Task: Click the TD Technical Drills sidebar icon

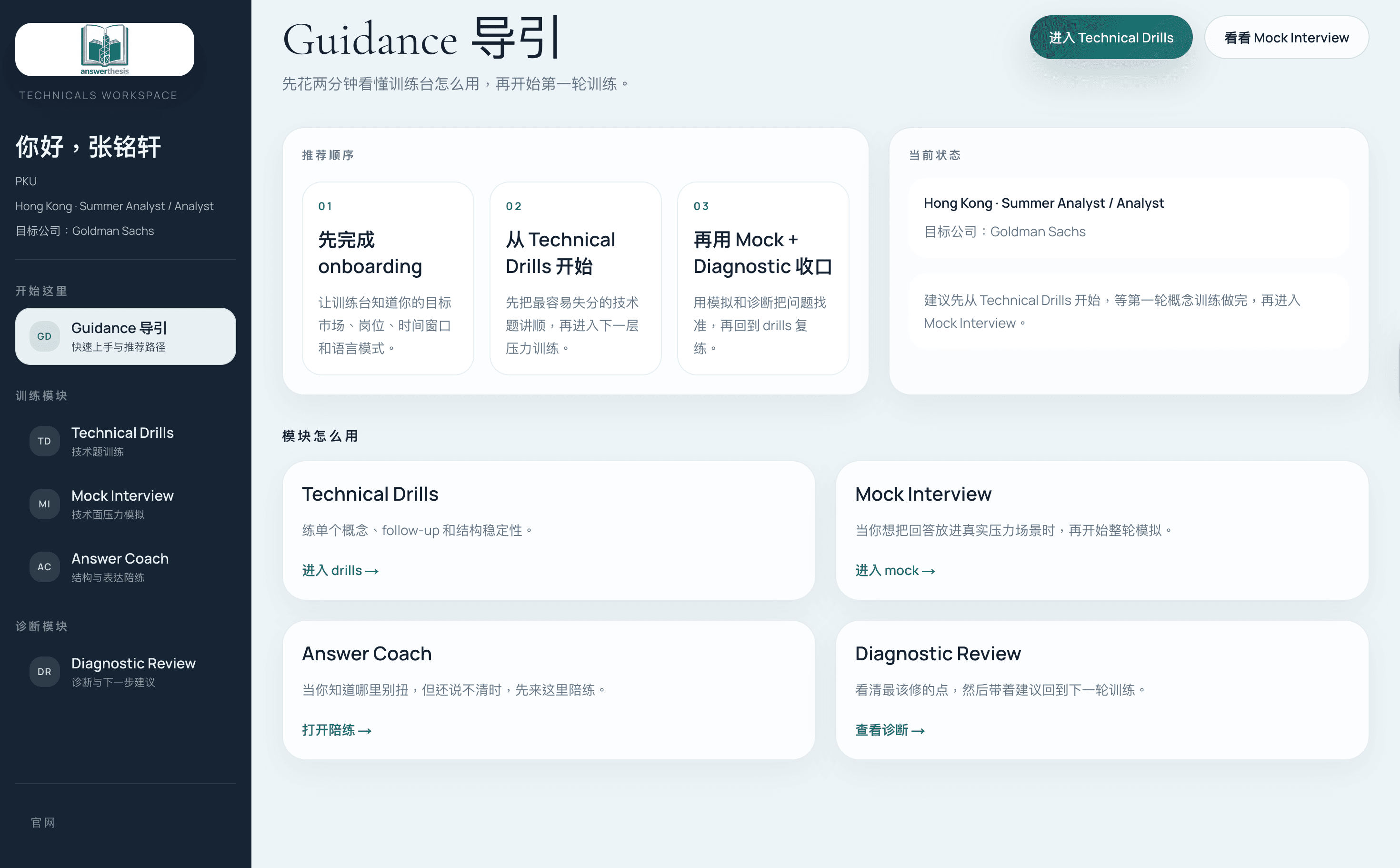Action: point(44,441)
